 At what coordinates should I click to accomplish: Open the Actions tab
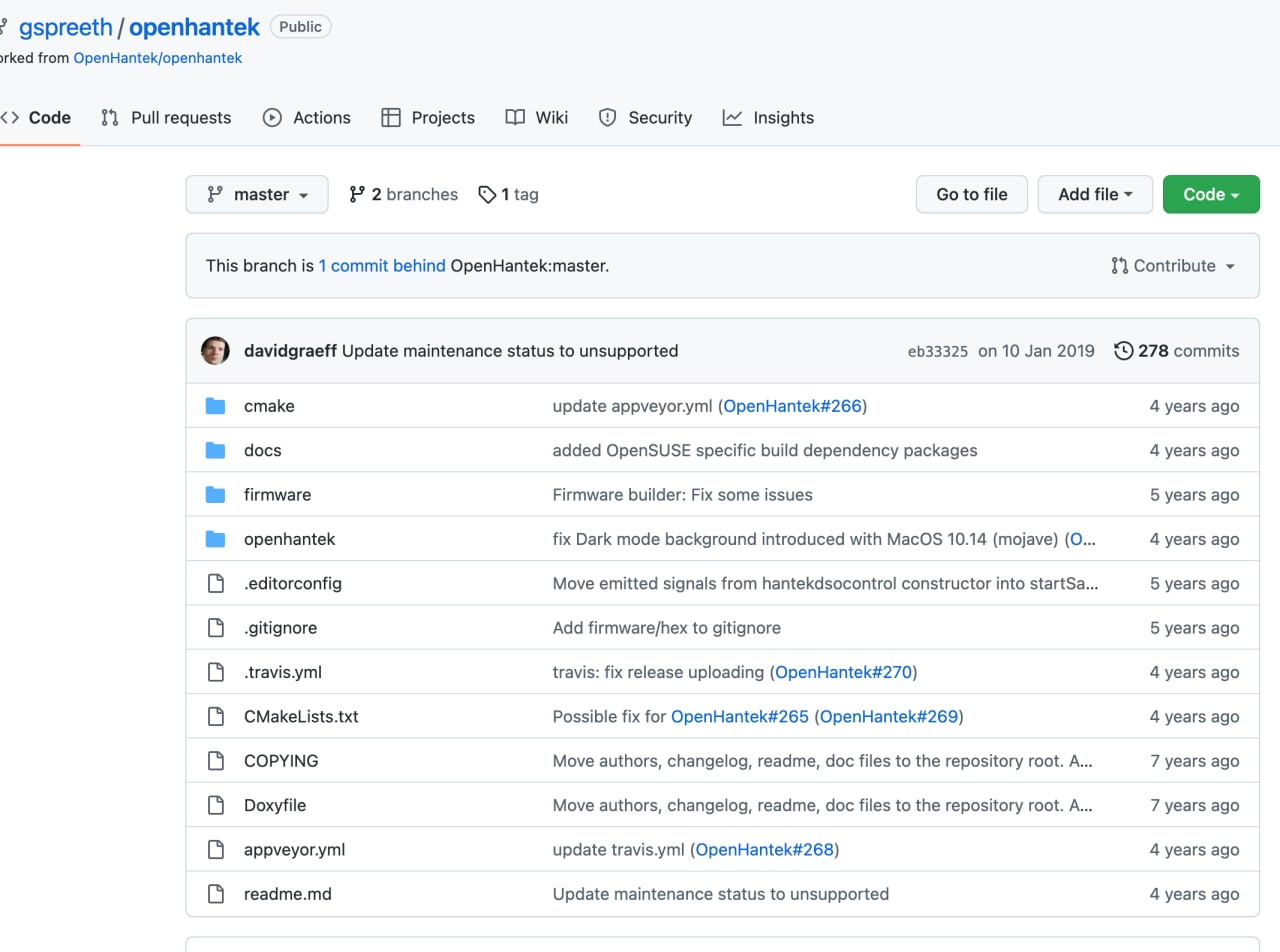[307, 118]
